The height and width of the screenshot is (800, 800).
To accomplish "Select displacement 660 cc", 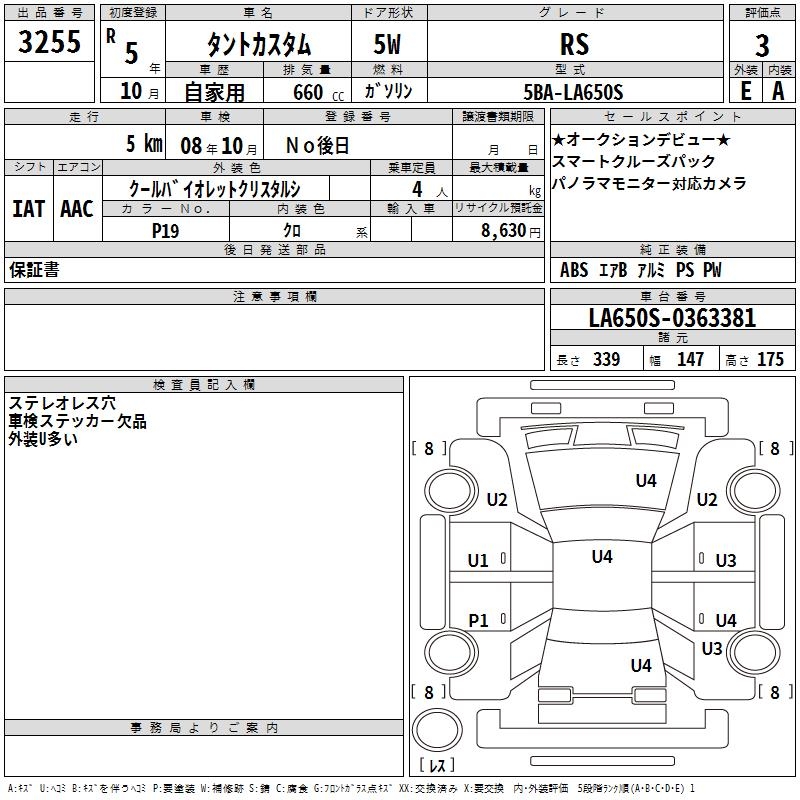I will [318, 92].
